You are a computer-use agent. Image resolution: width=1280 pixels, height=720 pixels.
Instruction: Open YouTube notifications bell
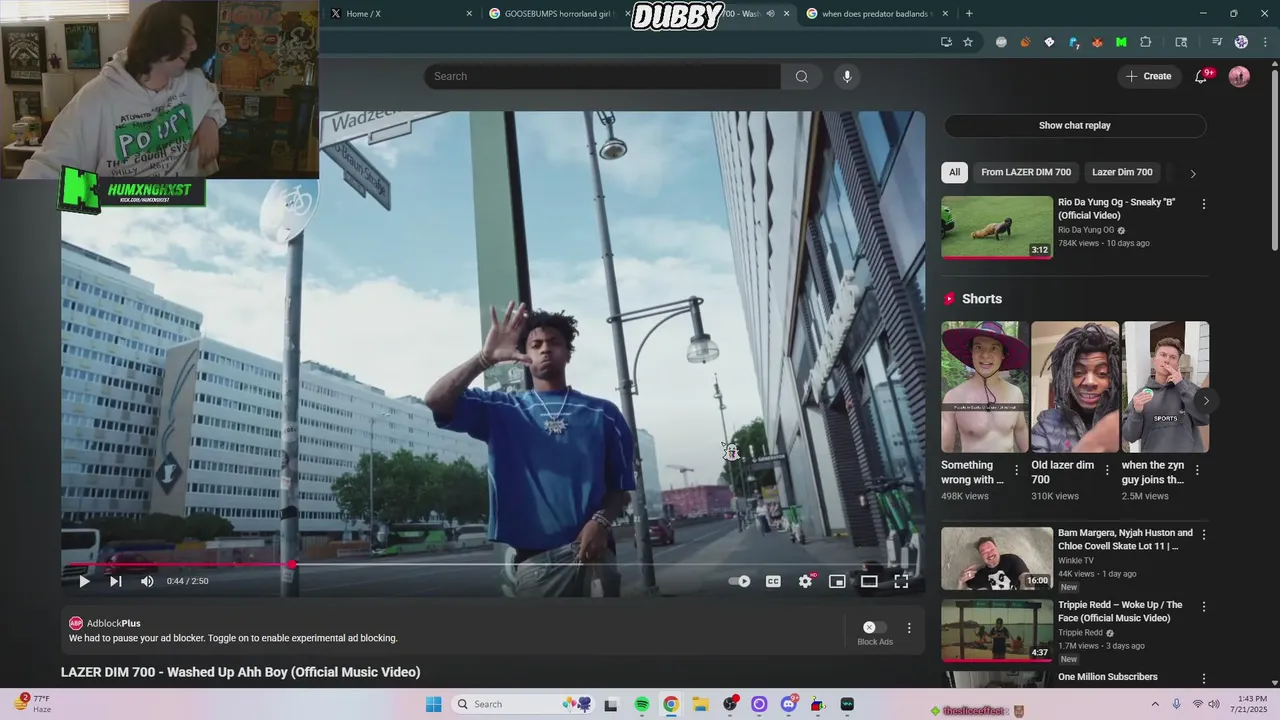click(1201, 77)
